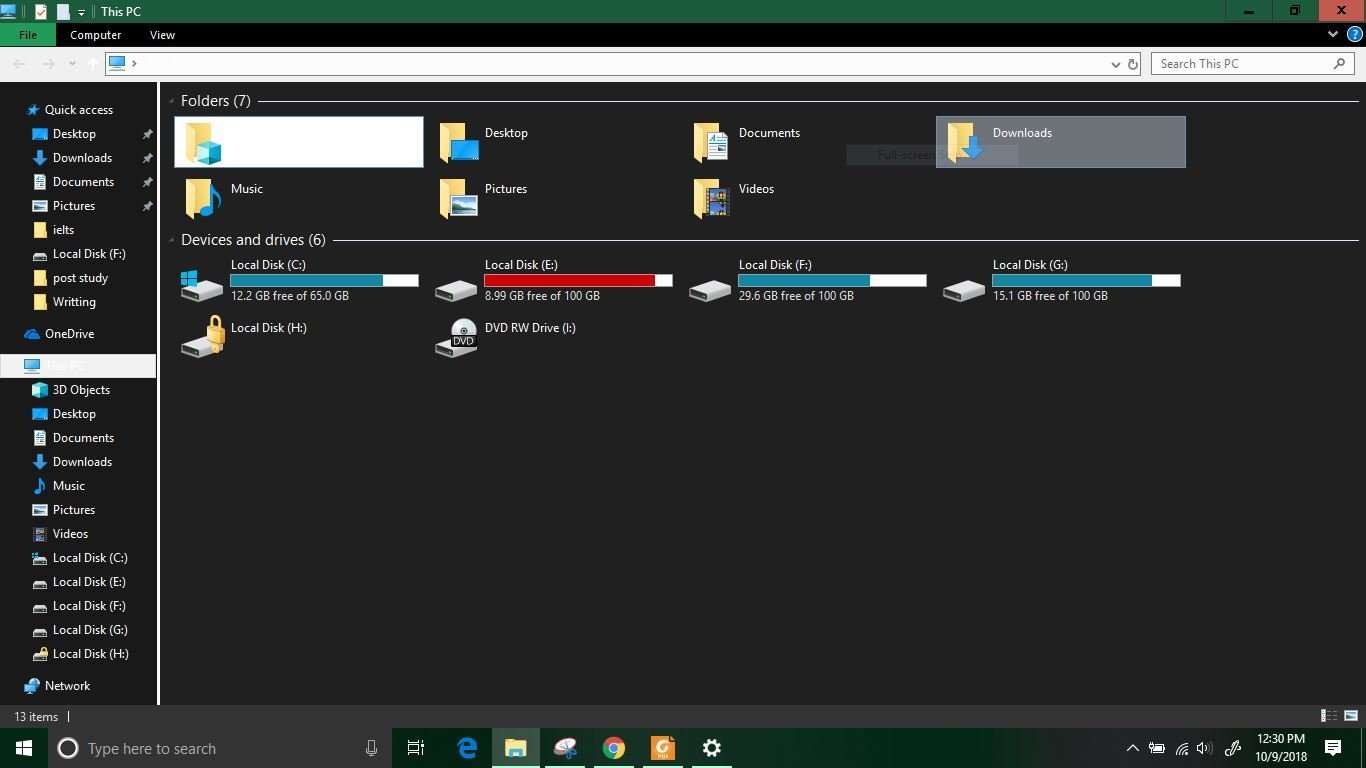Open the Windows Start menu
This screenshot has height=768, width=1366.
pos(24,748)
